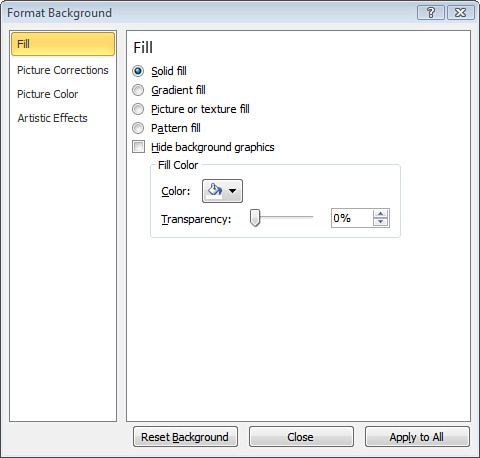
Task: Switch to Artistic Effects category
Action: 52,118
